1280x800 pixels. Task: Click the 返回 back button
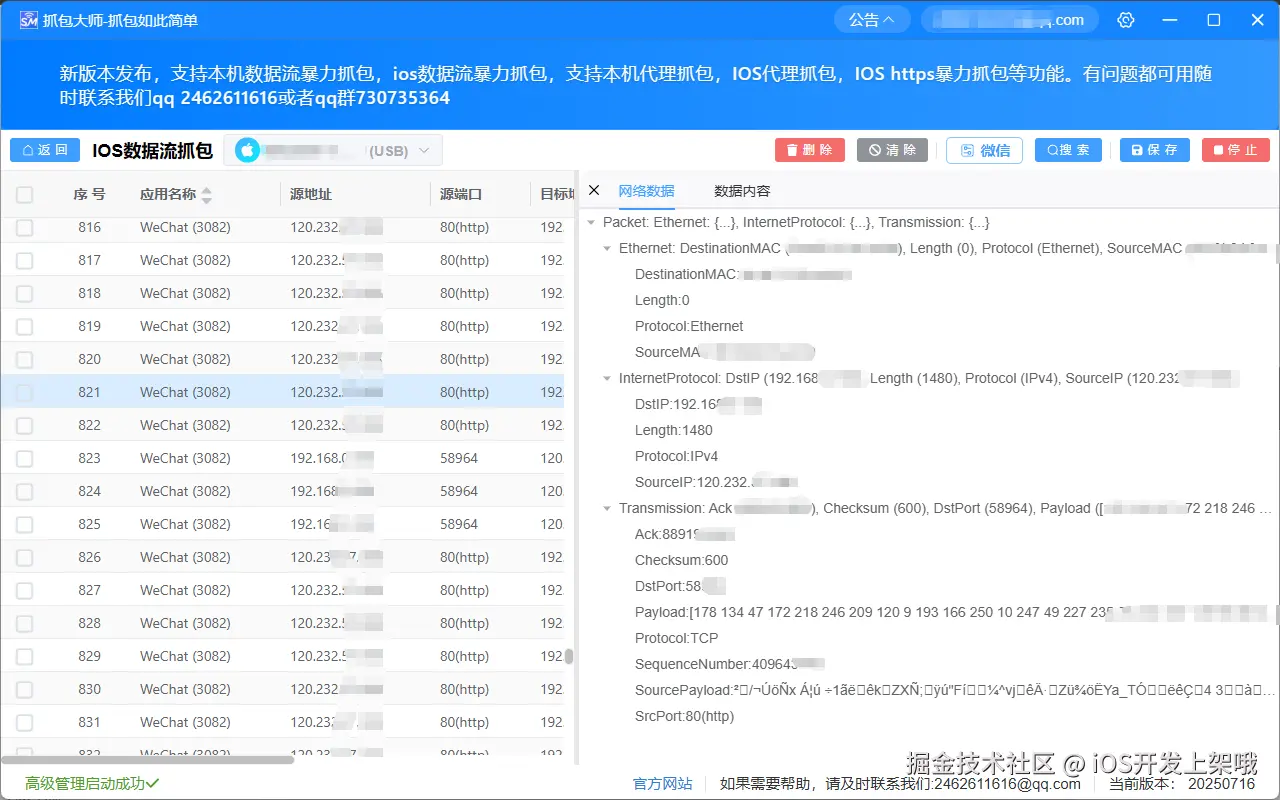(44, 149)
